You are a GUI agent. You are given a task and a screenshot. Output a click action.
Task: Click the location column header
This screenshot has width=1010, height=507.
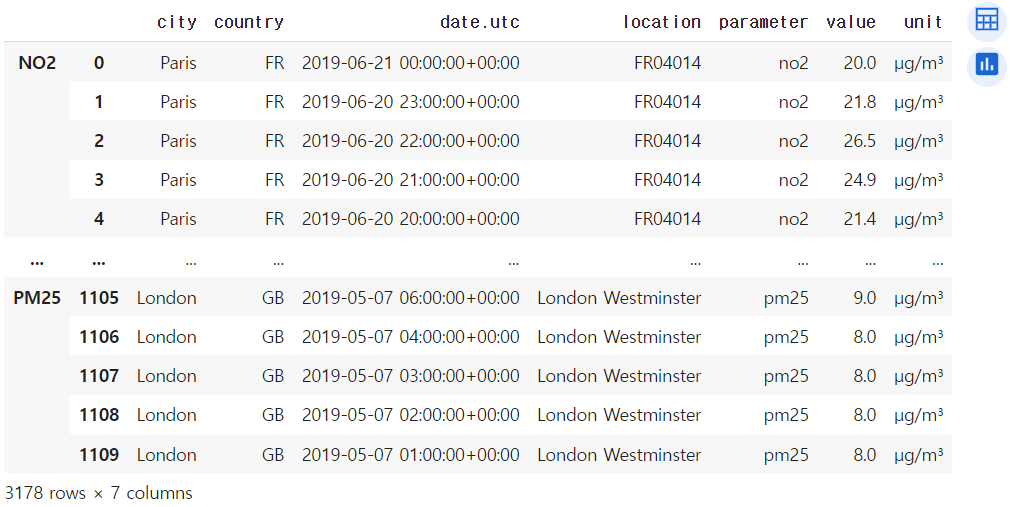pyautogui.click(x=662, y=22)
